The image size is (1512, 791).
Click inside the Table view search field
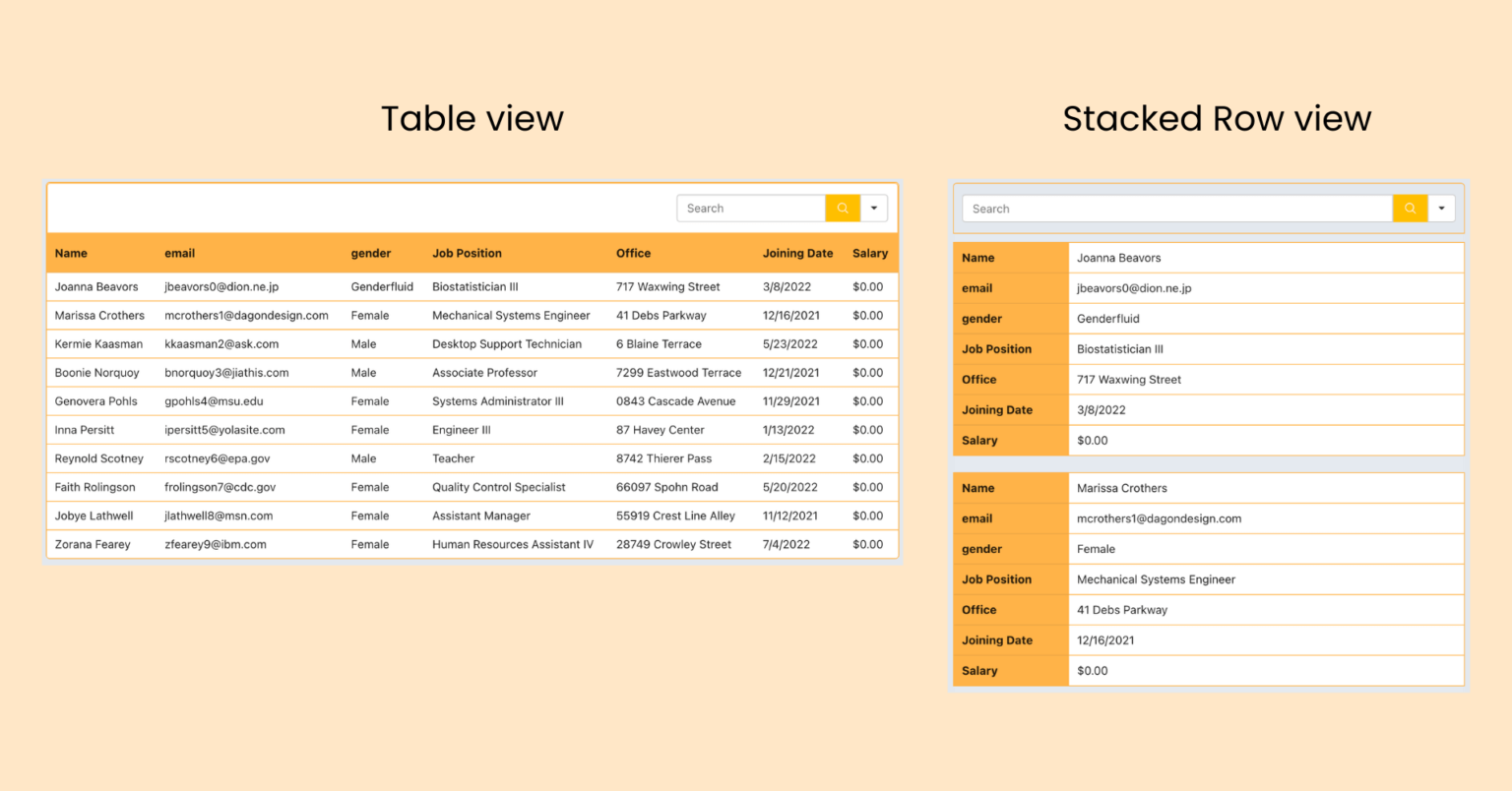[x=751, y=208]
